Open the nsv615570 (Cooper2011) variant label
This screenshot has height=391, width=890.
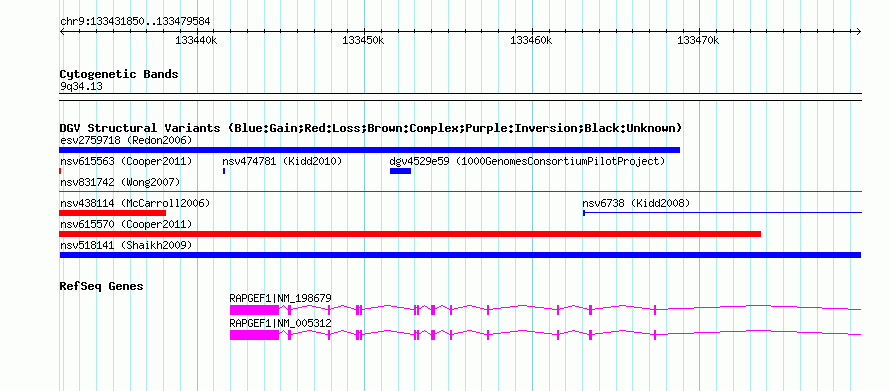click(126, 224)
